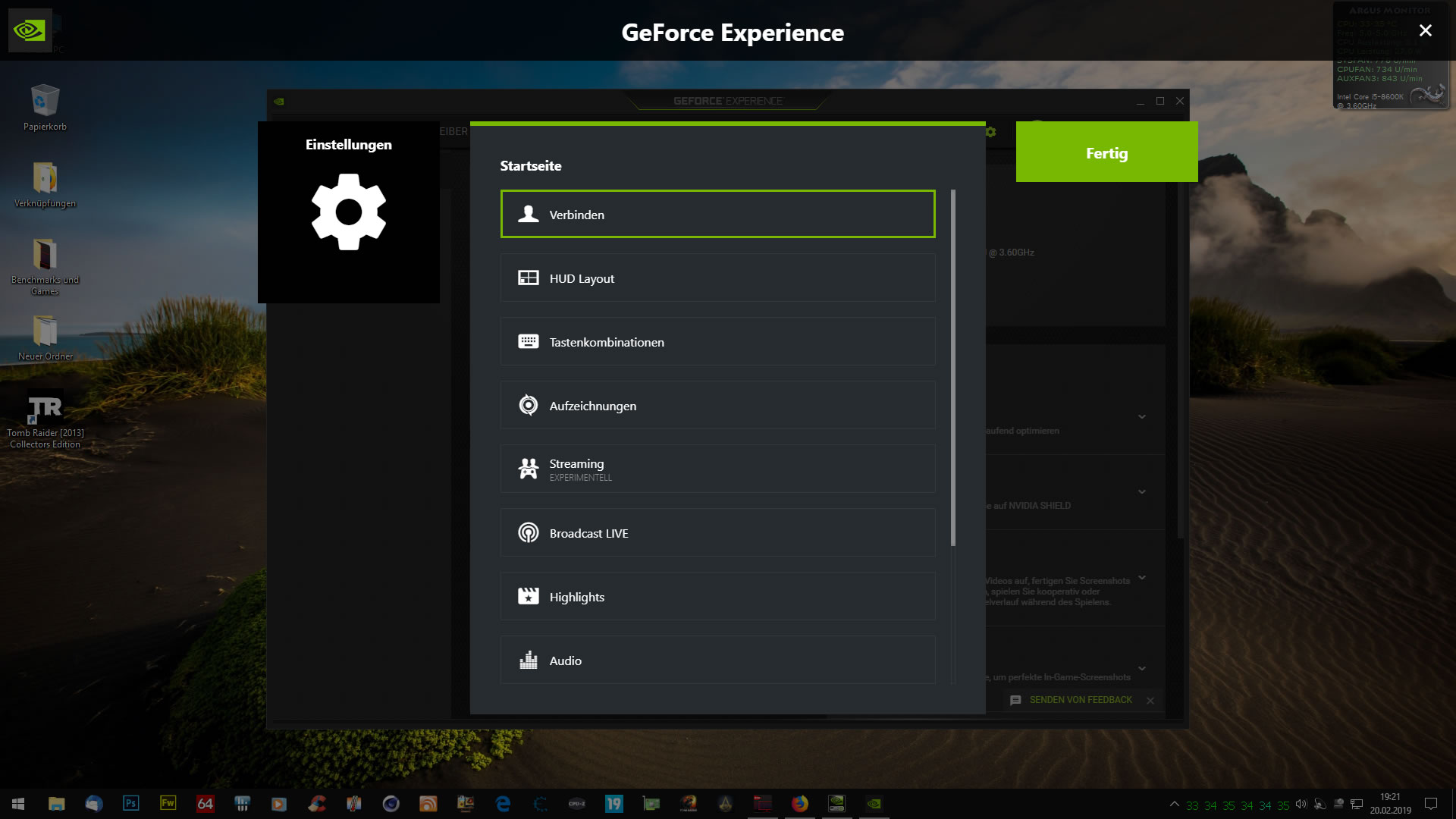Close the GeForce Experience overlay
The height and width of the screenshot is (819, 1456).
coord(1426,30)
